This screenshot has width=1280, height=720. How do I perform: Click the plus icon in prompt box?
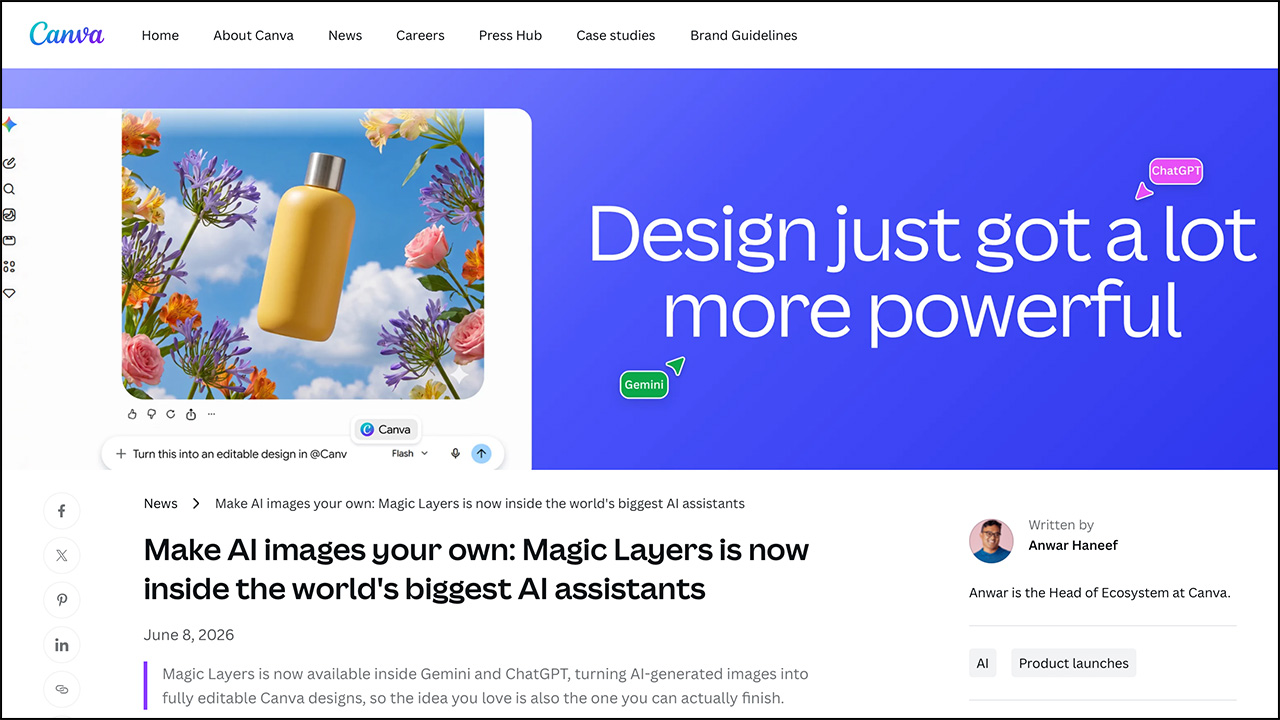121,454
